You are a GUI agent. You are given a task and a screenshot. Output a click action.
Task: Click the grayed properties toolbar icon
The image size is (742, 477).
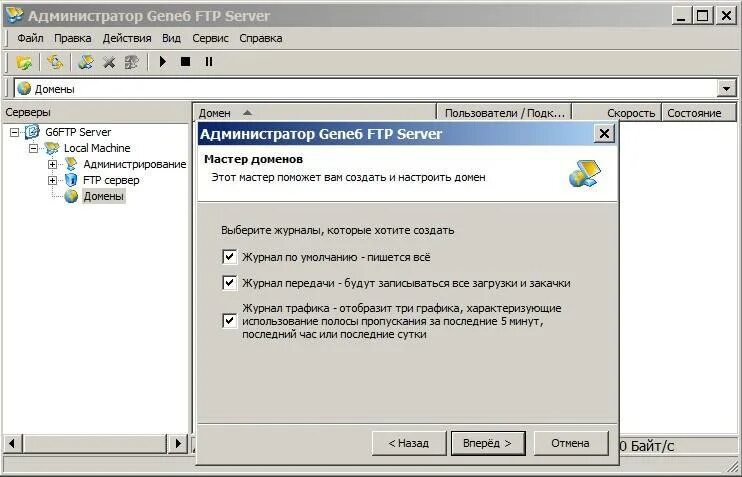coord(131,62)
